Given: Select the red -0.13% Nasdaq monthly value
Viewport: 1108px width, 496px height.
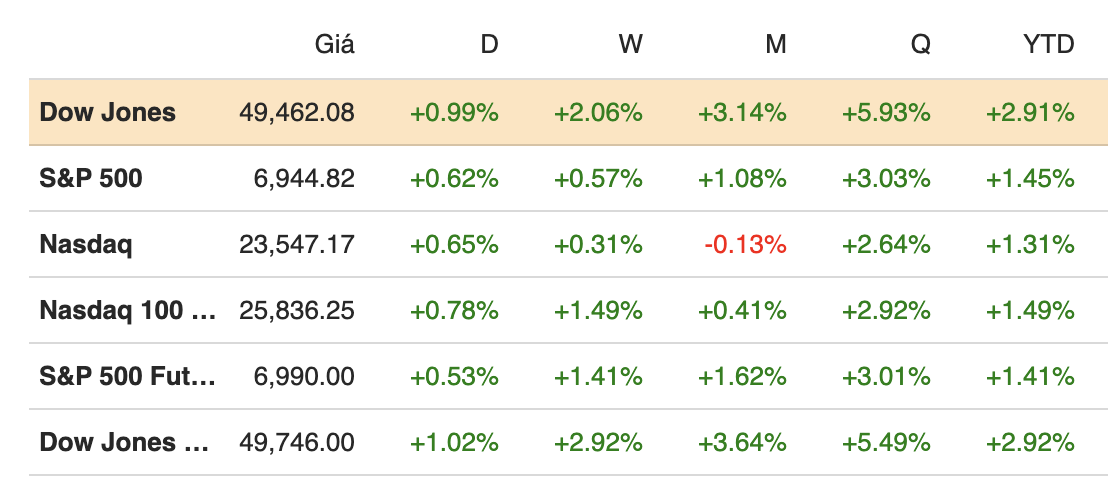Looking at the screenshot, I should tap(744, 244).
